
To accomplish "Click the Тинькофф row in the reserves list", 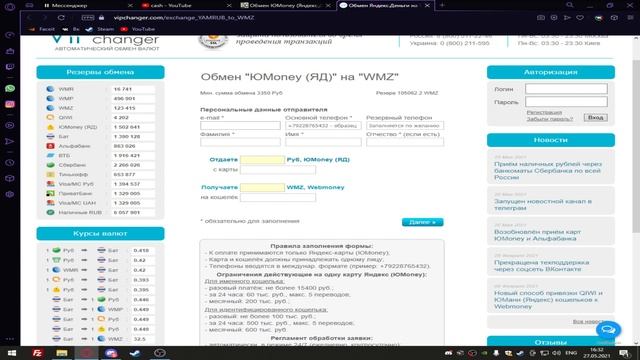I will pos(100,174).
